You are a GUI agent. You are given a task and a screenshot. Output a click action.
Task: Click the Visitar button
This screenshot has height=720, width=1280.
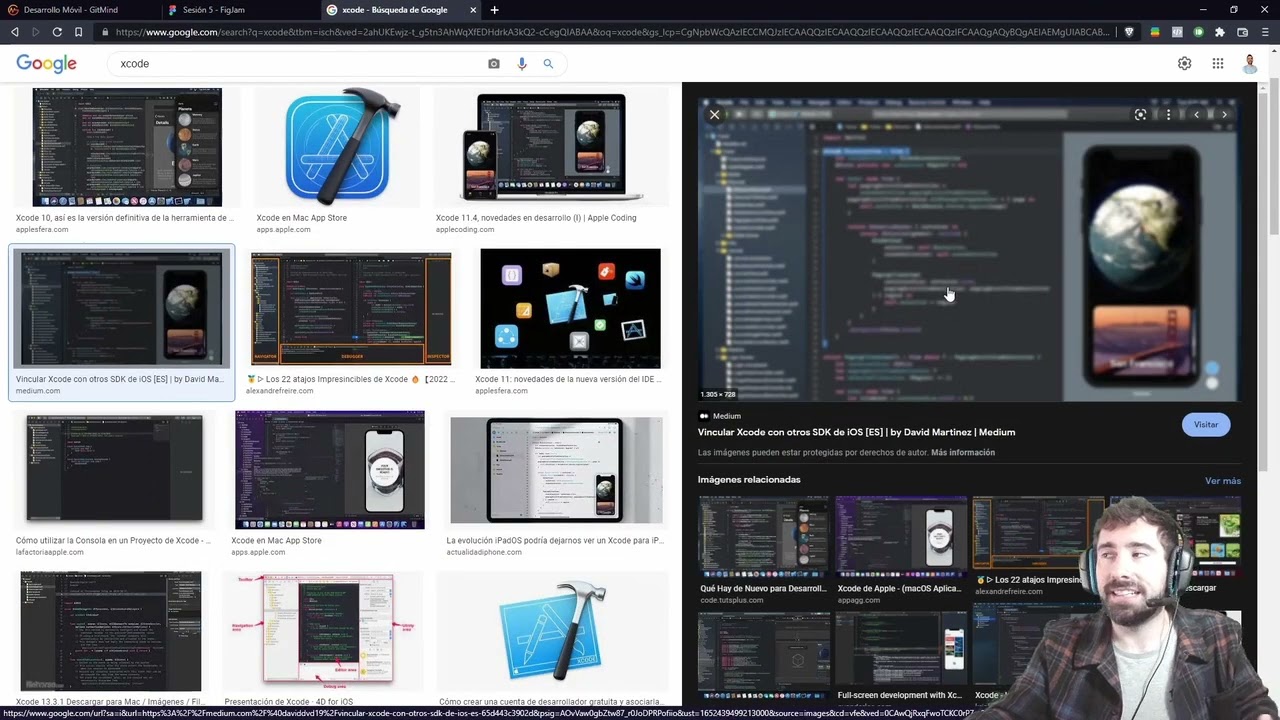click(1206, 425)
